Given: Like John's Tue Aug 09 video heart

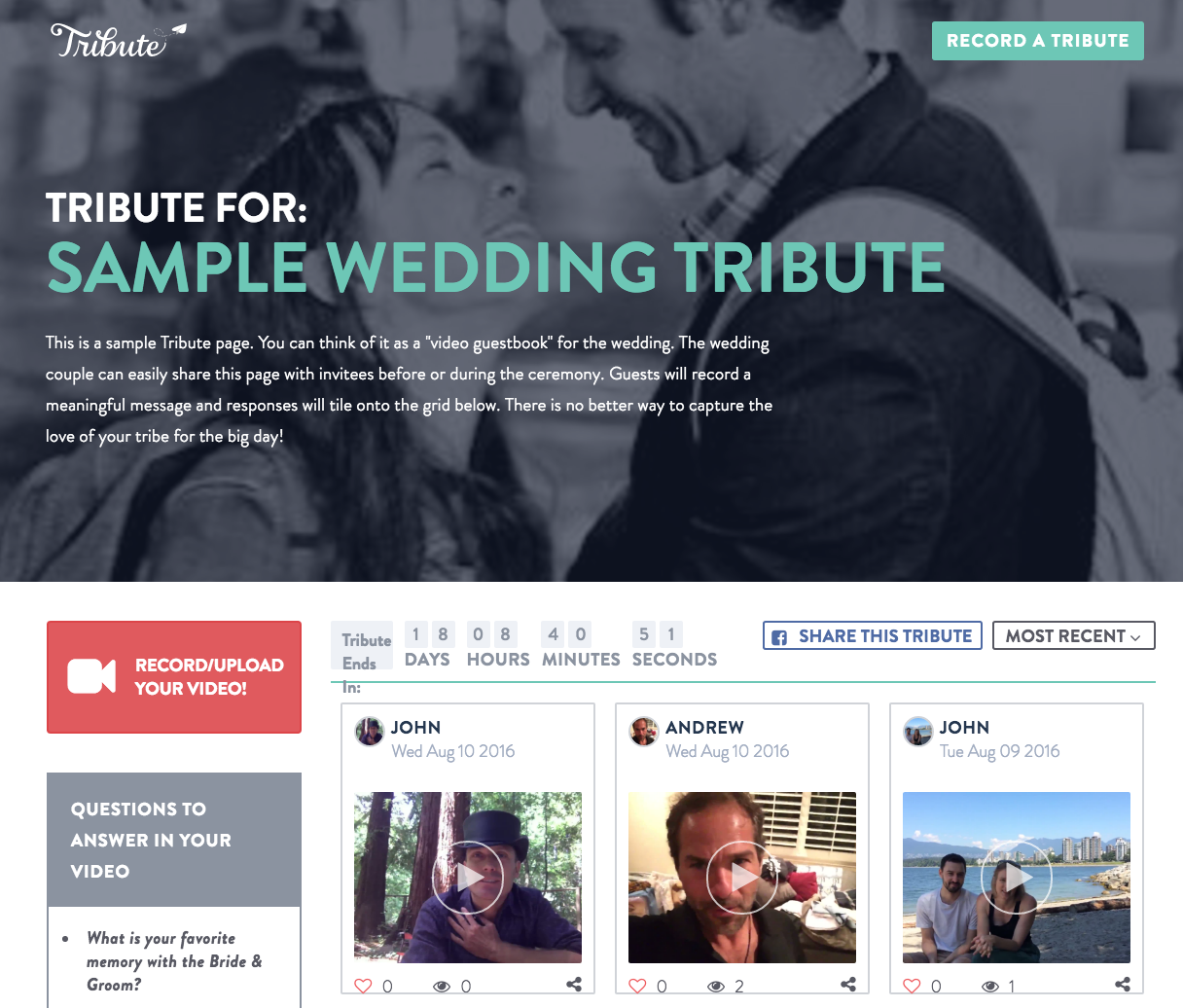Looking at the screenshot, I should [912, 986].
